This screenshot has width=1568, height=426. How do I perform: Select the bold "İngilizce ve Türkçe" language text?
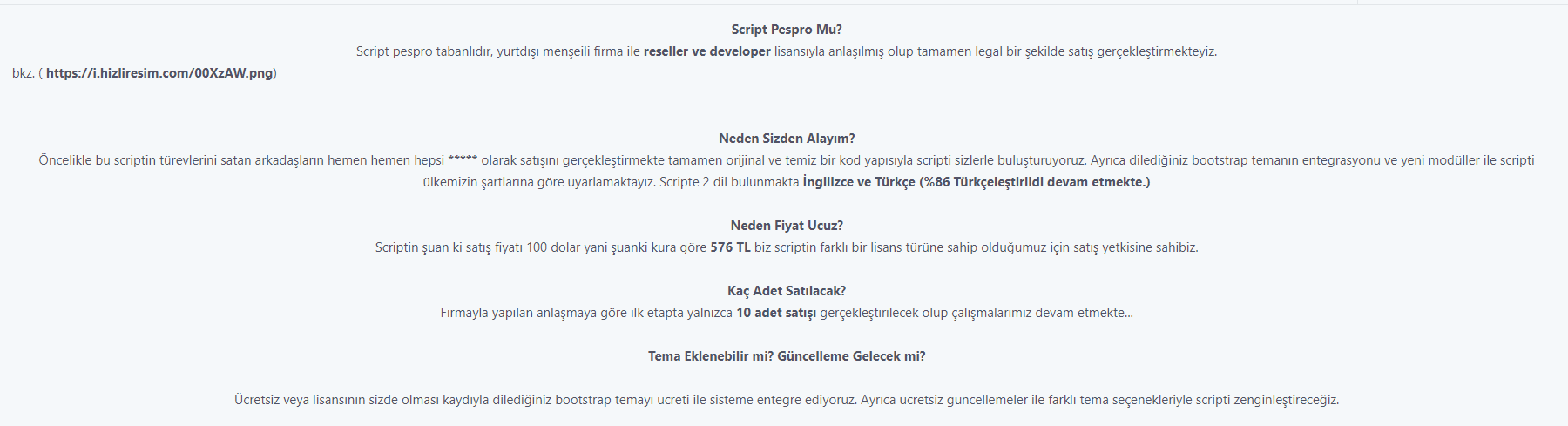859,182
